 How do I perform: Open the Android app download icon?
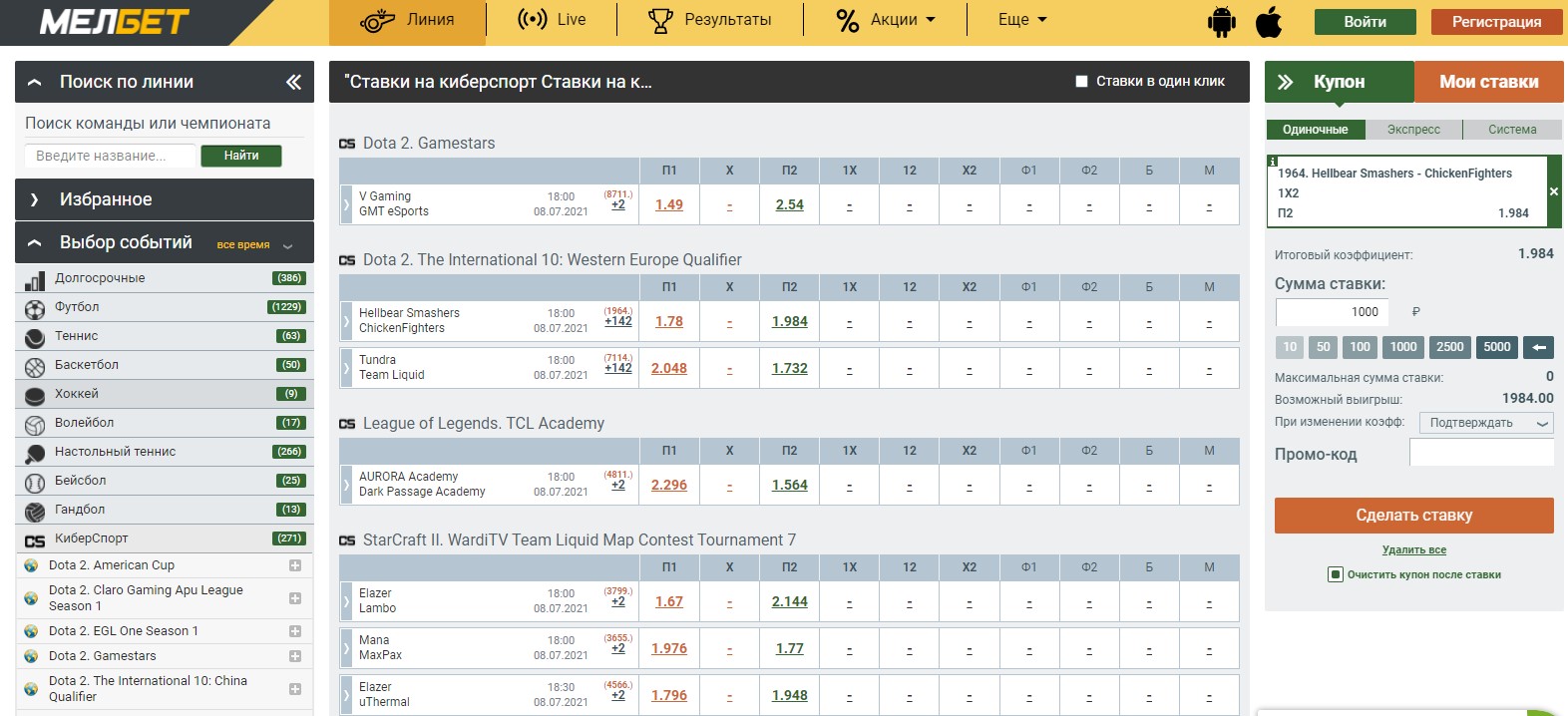(1221, 22)
